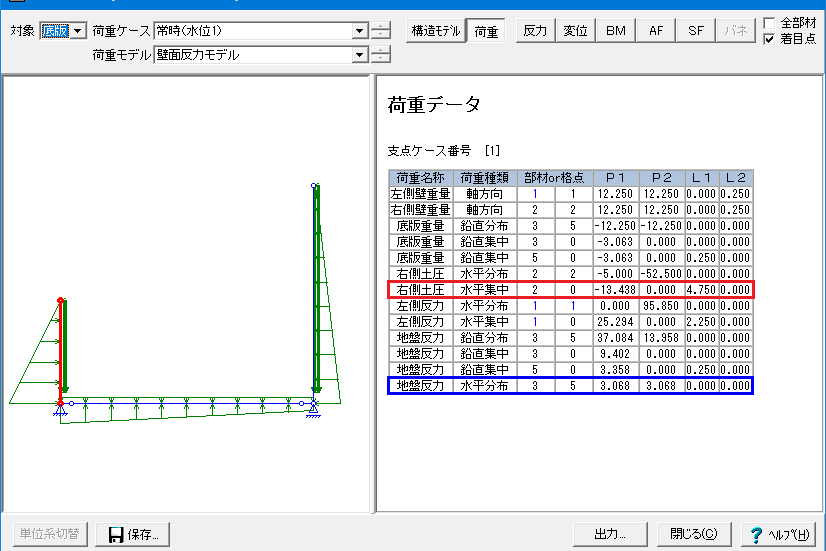Screen dimensions: 826x551
Task: Click the value -52.500 cell
Action: (x=661, y=274)
